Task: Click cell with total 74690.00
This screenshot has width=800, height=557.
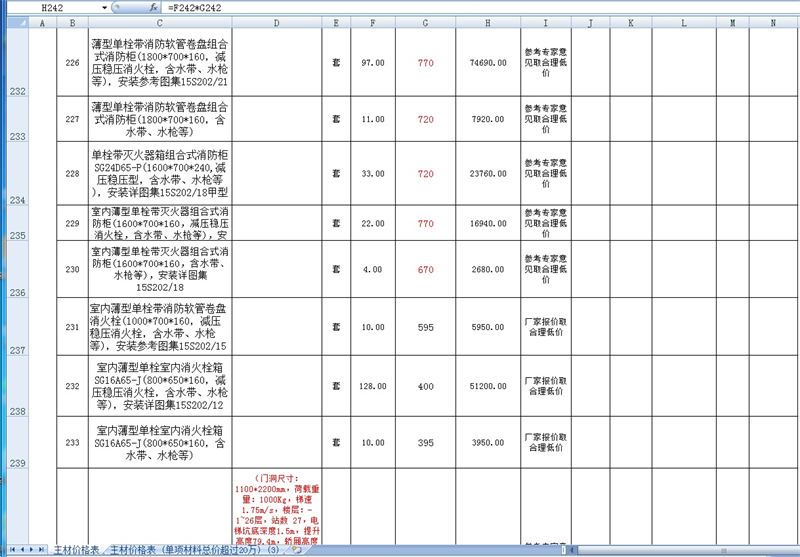Action: 487,63
